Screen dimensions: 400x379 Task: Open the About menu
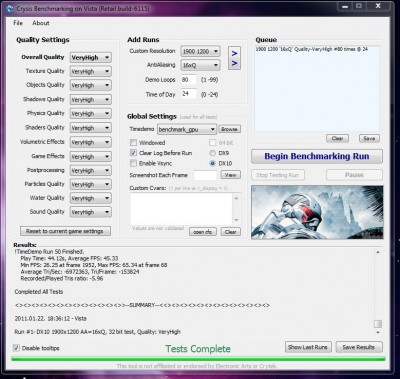[x=41, y=23]
